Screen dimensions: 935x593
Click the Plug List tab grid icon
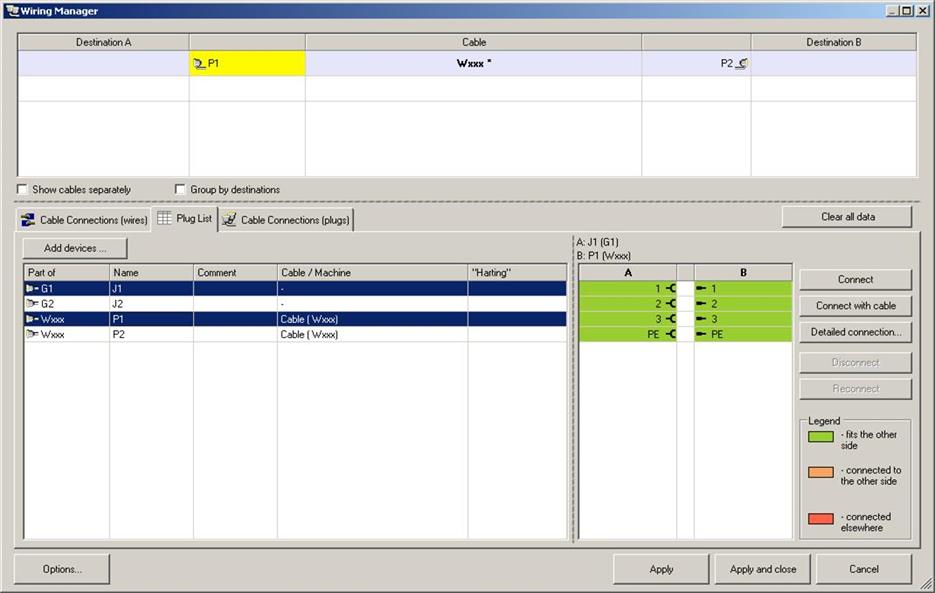pyautogui.click(x=164, y=218)
